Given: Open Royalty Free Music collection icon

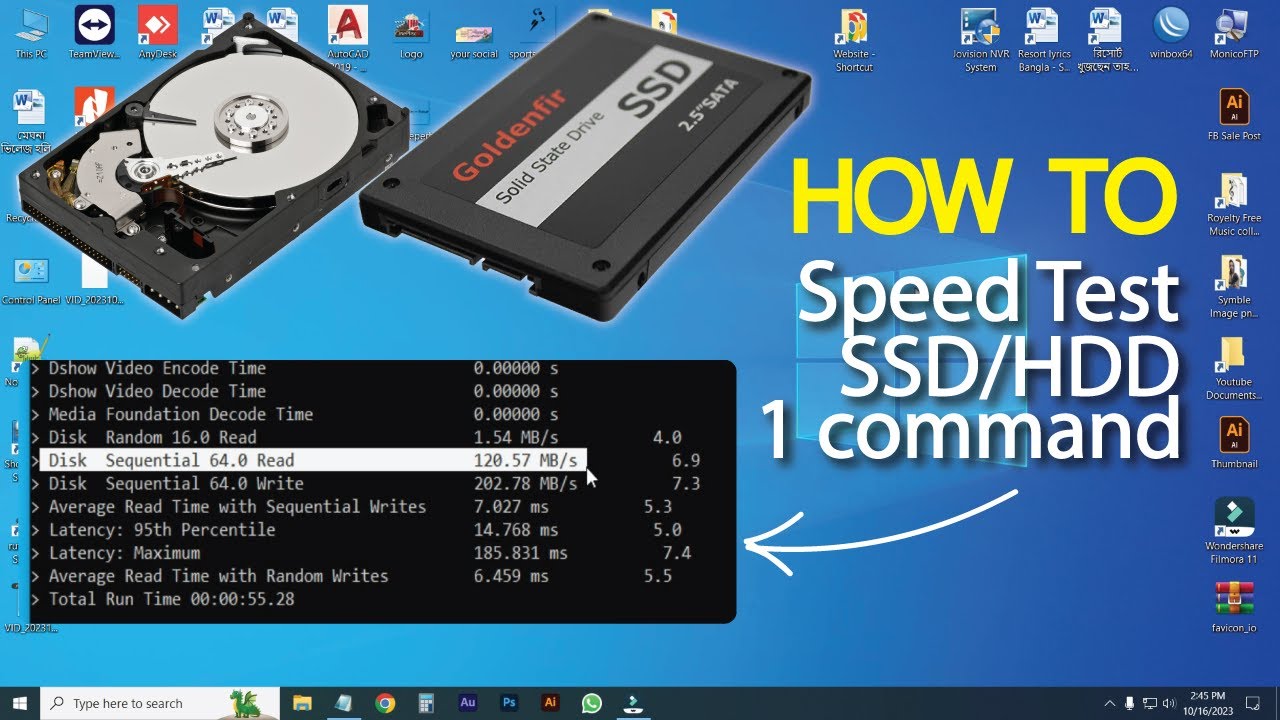Looking at the screenshot, I should pos(1234,204).
